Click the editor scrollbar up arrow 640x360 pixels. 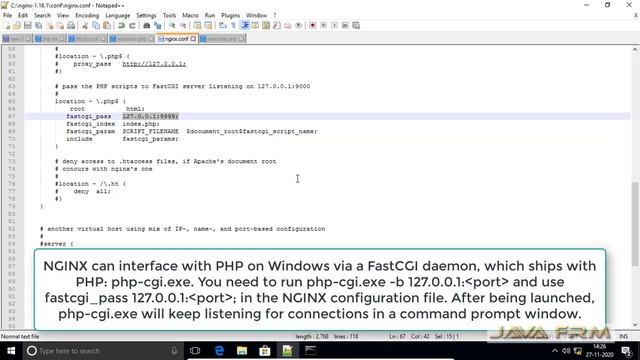635,49
